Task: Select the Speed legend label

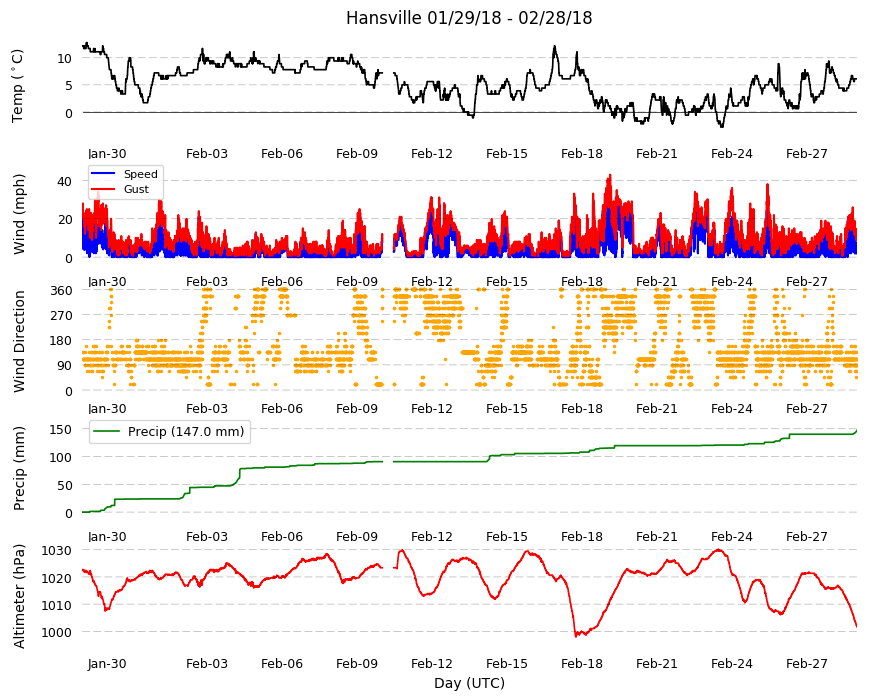Action: coord(140,174)
